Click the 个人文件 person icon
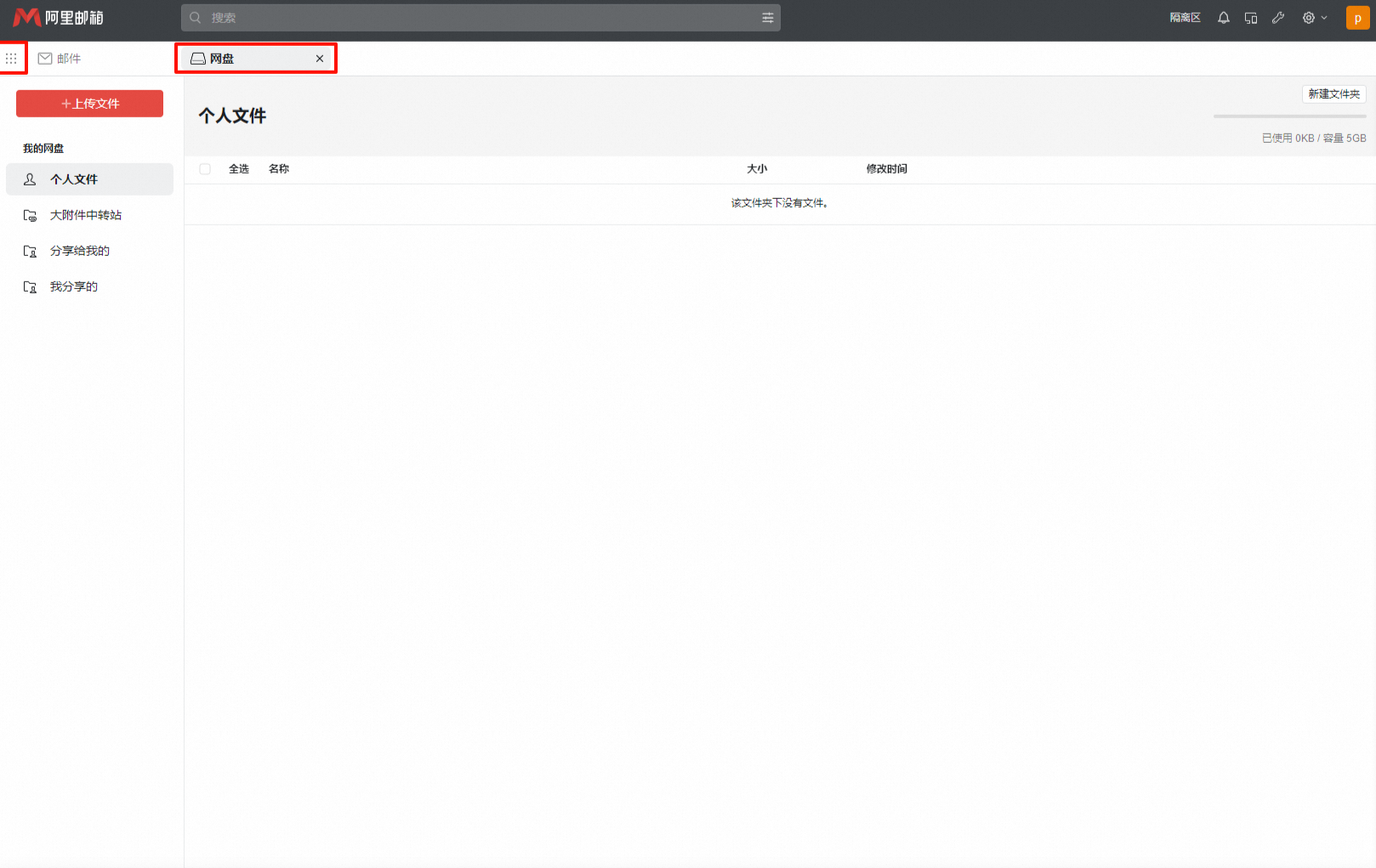Image resolution: width=1376 pixels, height=868 pixels. [30, 179]
